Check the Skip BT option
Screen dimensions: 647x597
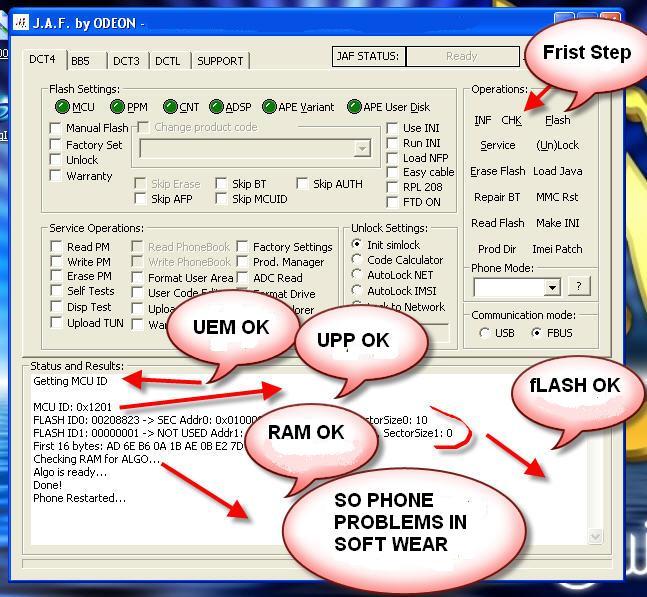(x=221, y=184)
